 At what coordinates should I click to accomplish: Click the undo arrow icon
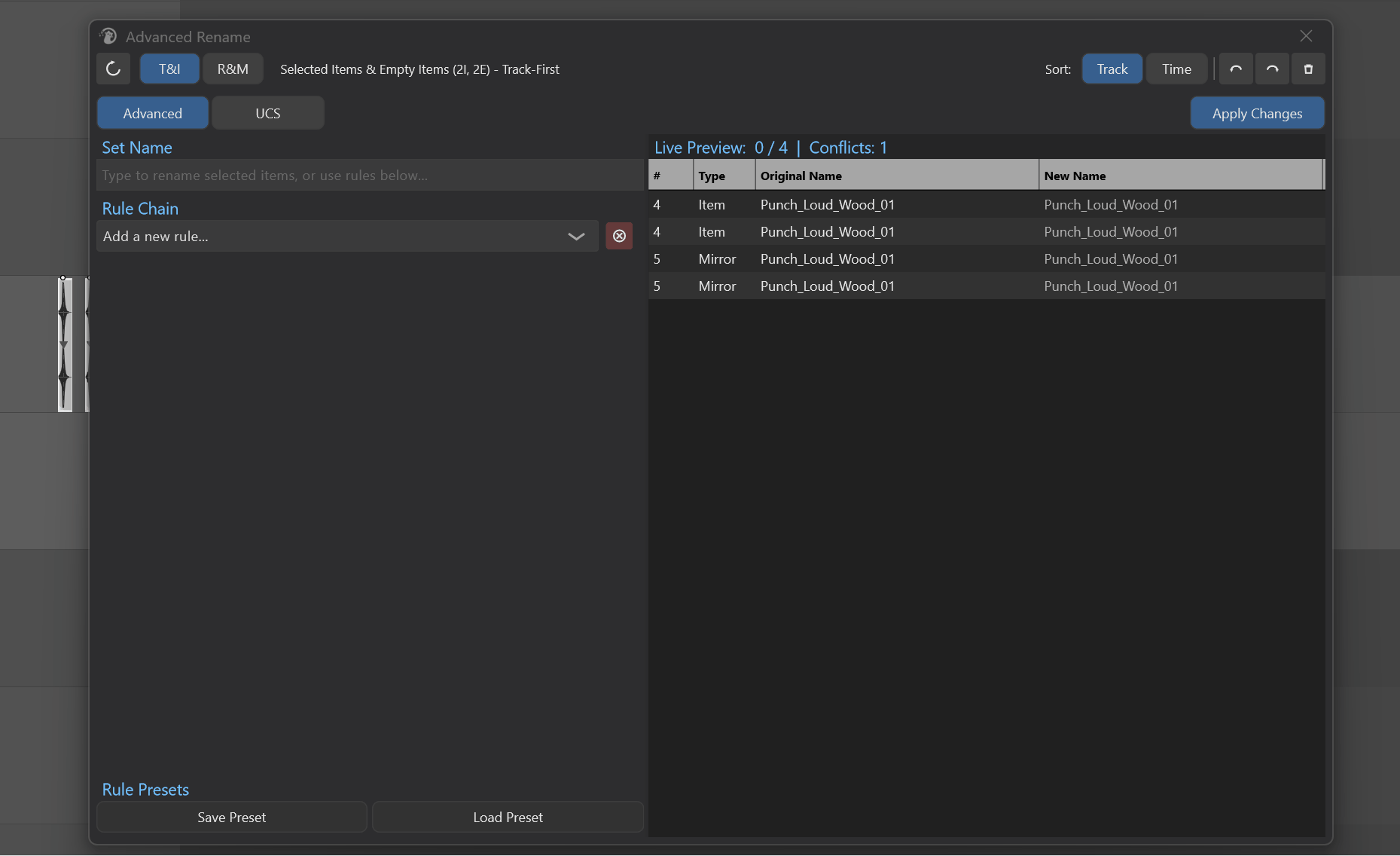[1236, 69]
